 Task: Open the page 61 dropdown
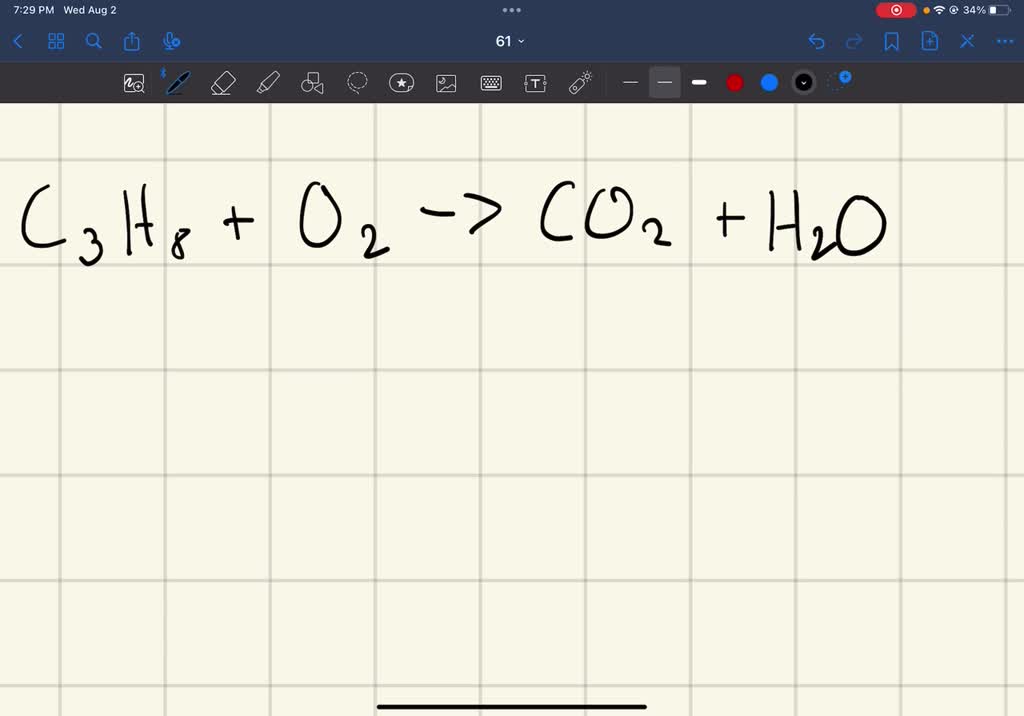tap(508, 41)
